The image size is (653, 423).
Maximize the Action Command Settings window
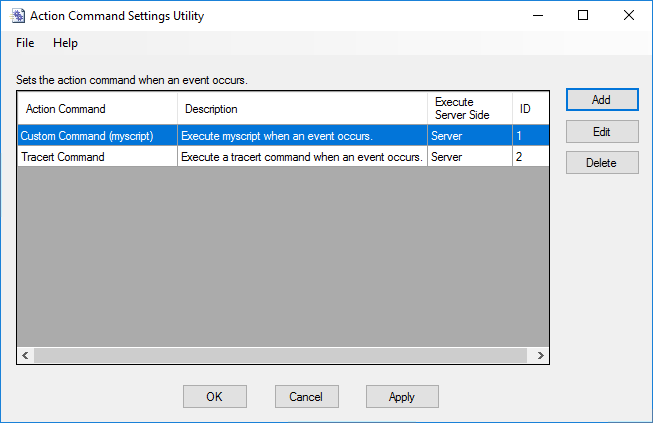pos(583,15)
